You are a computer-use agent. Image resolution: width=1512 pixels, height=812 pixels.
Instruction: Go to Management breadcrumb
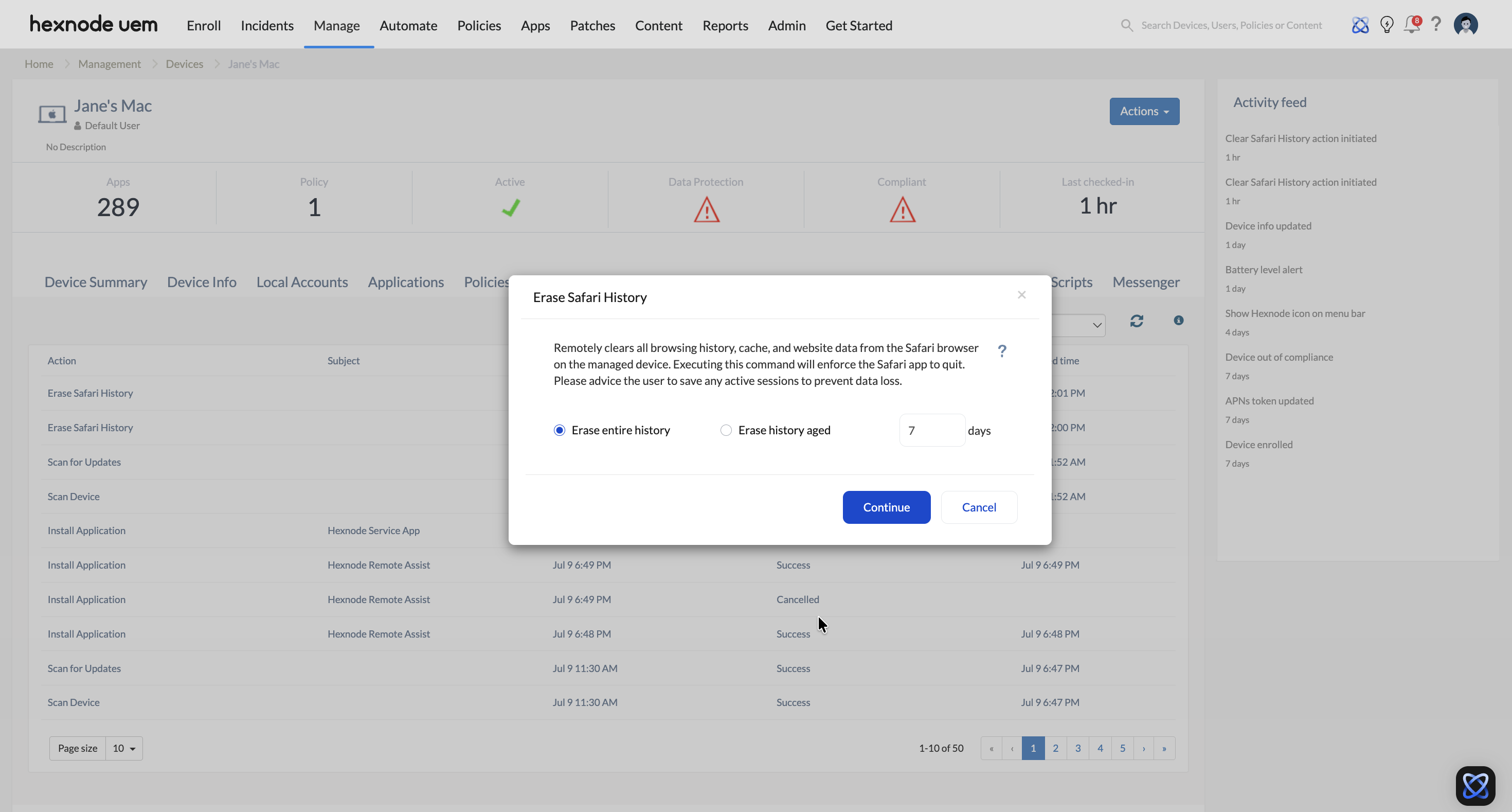coord(109,63)
